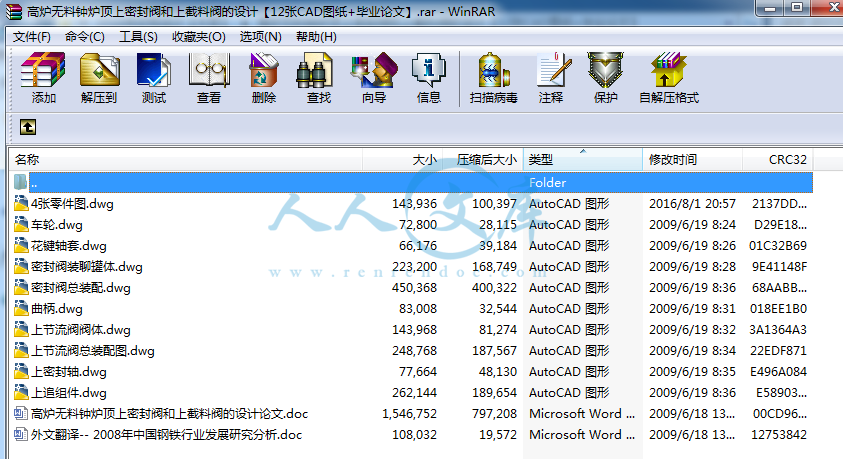Open the View (查看) toolbar icon
This screenshot has height=459, width=843.
pos(209,70)
